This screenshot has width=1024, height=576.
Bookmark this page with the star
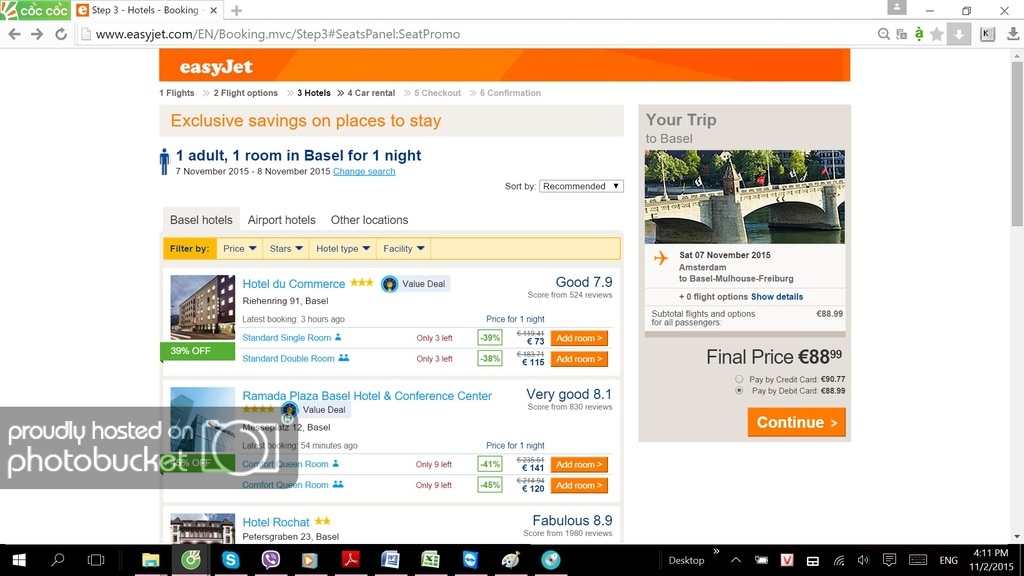[x=936, y=34]
